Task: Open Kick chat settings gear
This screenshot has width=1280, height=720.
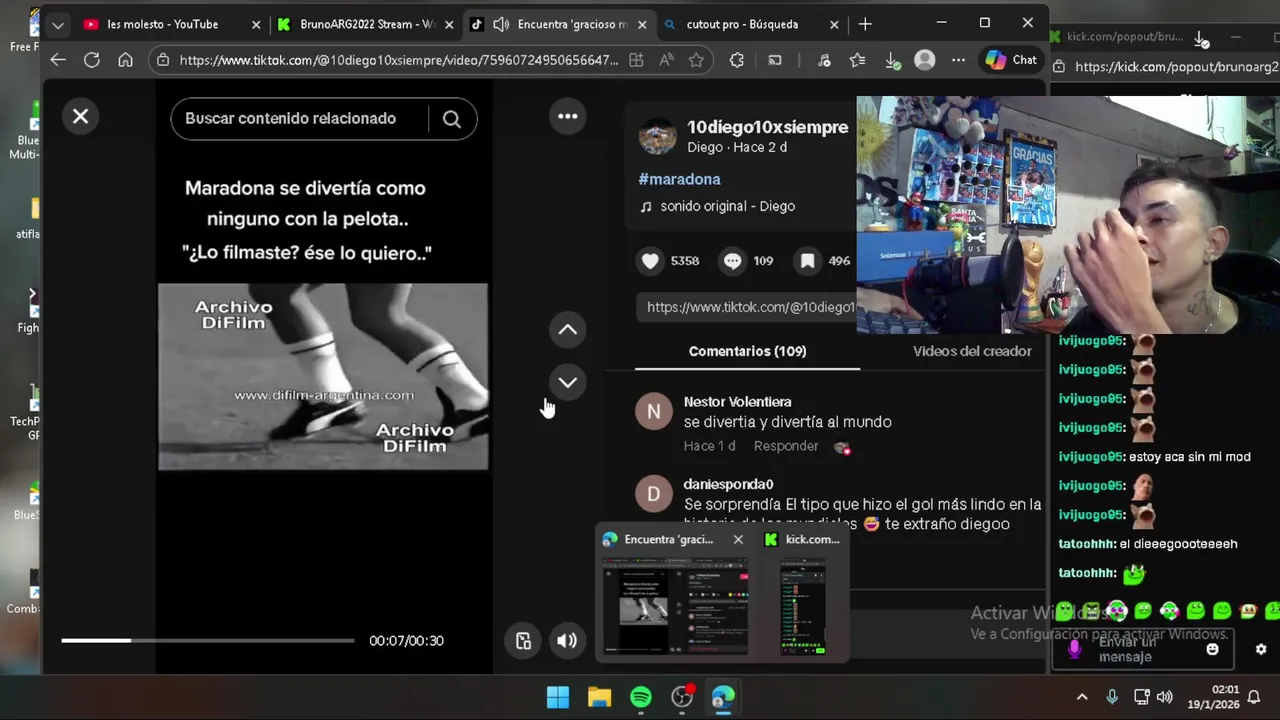Action: [x=1261, y=649]
